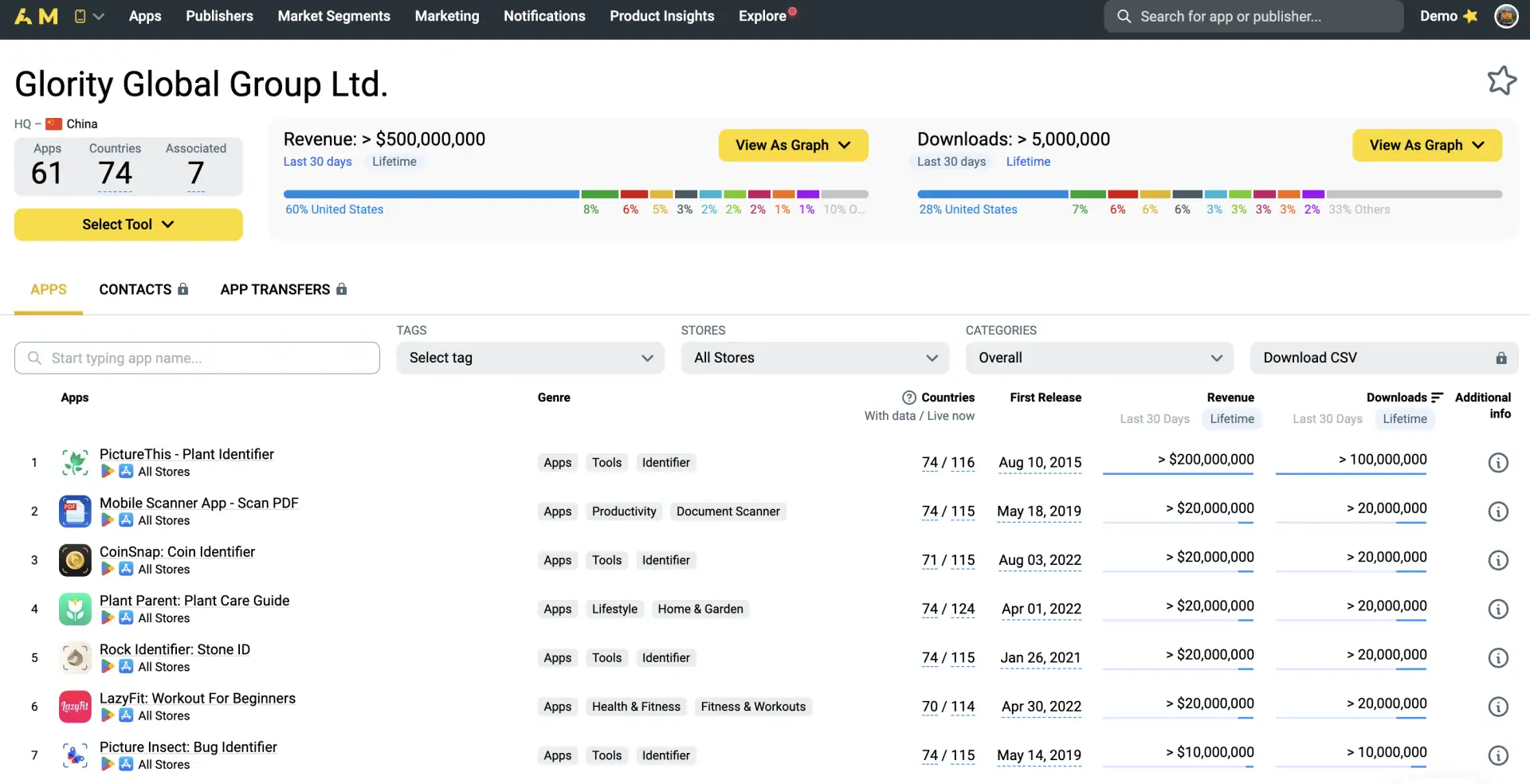This screenshot has width=1530, height=784.
Task: Open the Publishers menu
Action: (219, 16)
